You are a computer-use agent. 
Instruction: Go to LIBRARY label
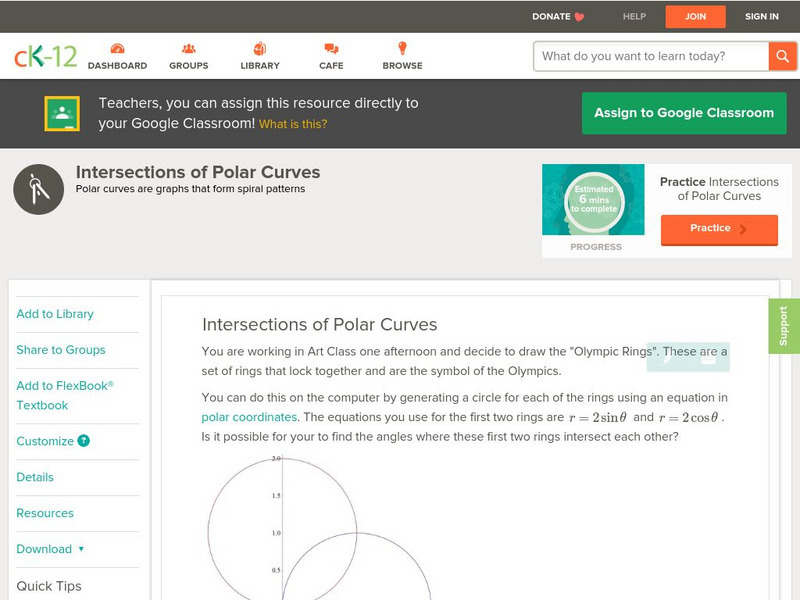coord(260,65)
